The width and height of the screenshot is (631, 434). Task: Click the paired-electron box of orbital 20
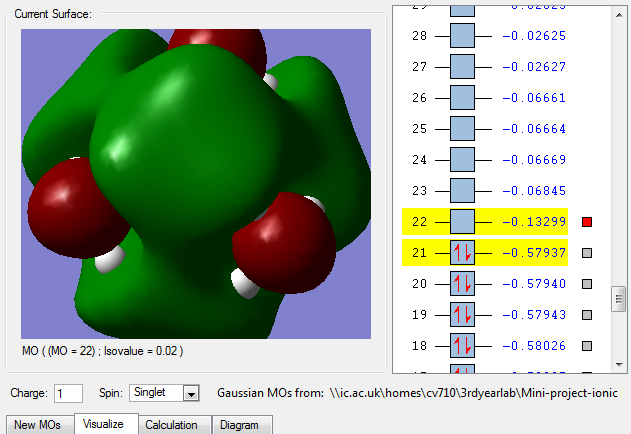(x=462, y=284)
